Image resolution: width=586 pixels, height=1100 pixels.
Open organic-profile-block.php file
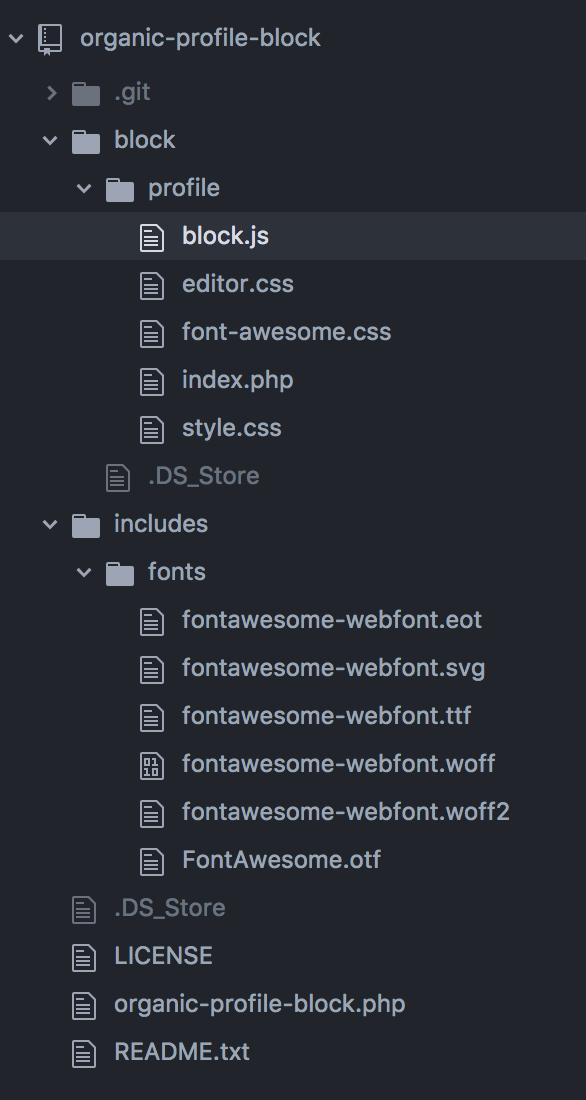click(x=260, y=1004)
